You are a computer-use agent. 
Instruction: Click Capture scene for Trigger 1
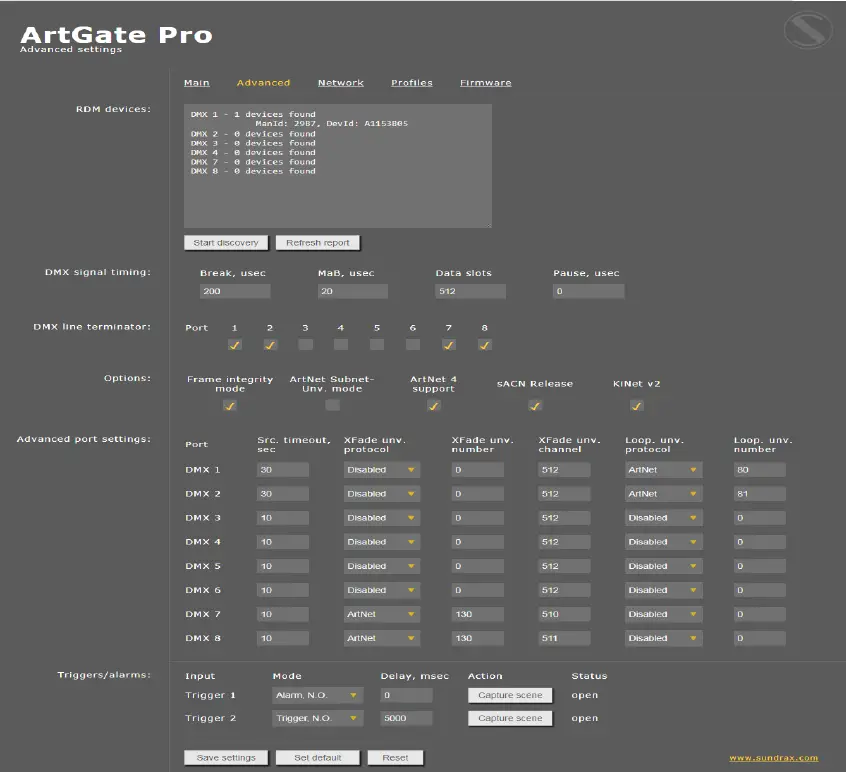510,695
